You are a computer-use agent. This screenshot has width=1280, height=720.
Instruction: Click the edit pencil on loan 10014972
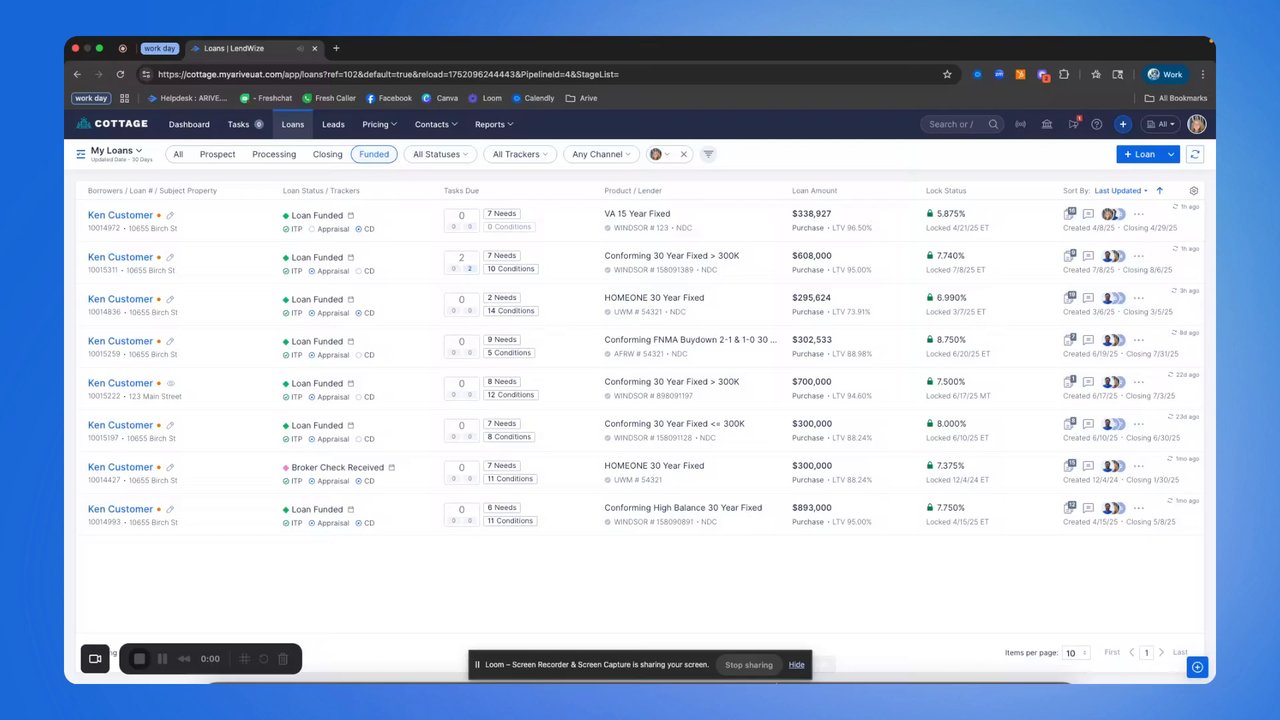click(170, 215)
